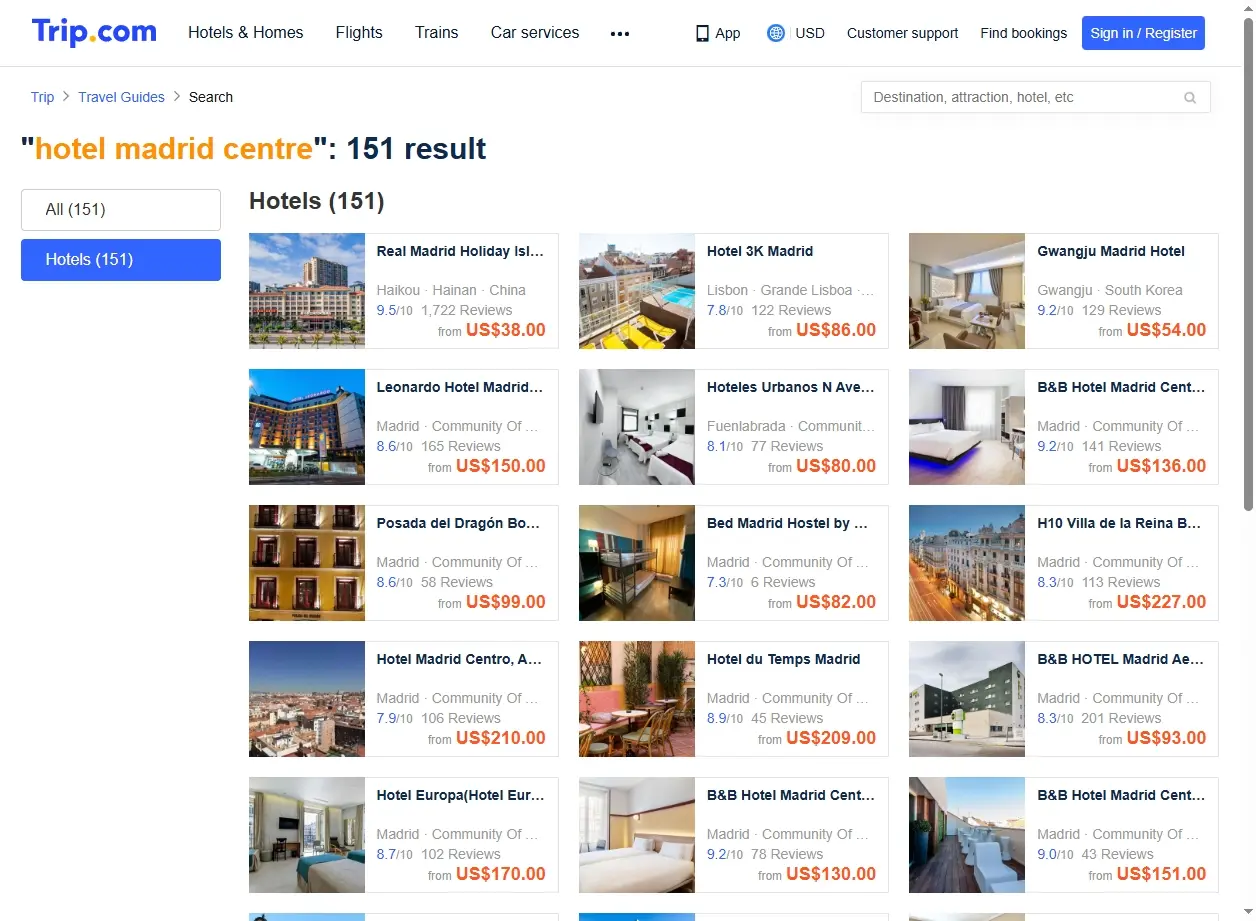
Task: Click the Trip breadcrumb link
Action: [x=42, y=97]
